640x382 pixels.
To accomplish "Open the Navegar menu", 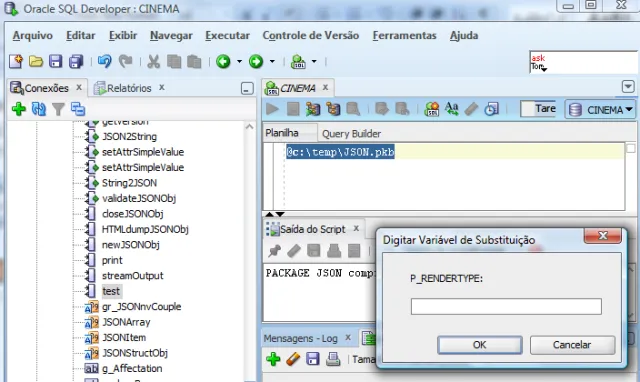I will click(x=171, y=36).
